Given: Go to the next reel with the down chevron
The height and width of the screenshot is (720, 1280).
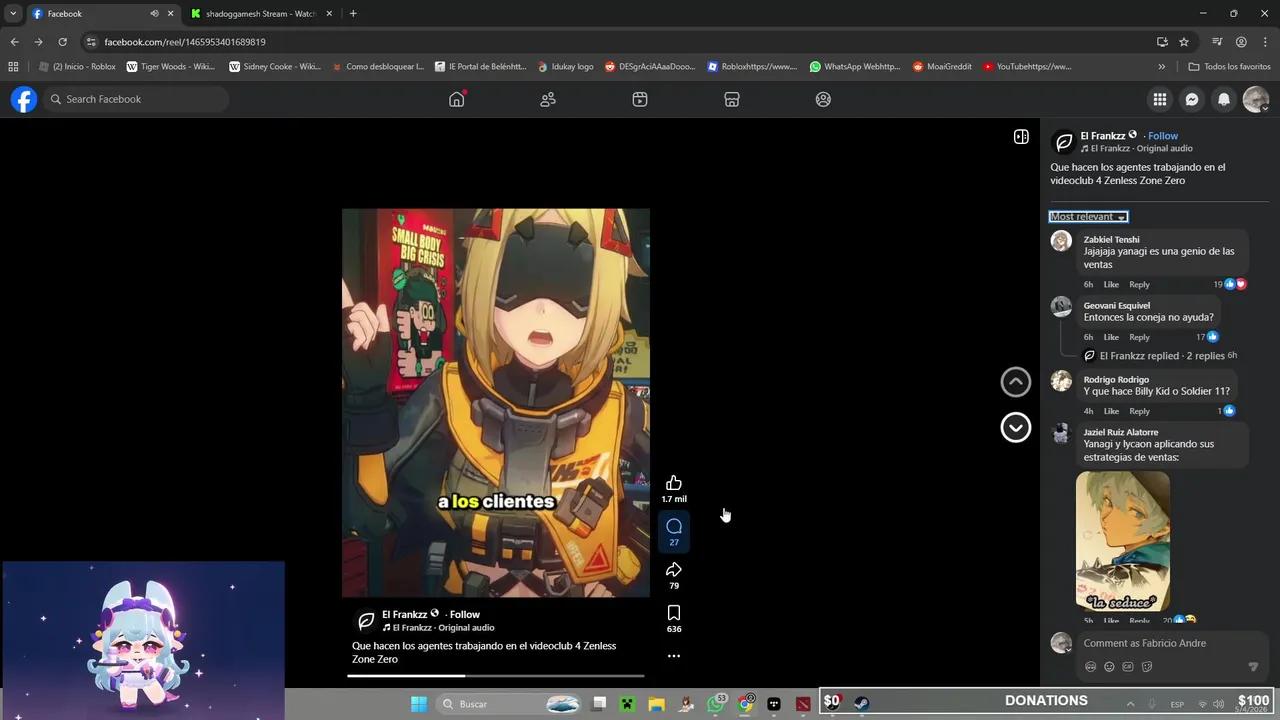Looking at the screenshot, I should tap(1015, 427).
